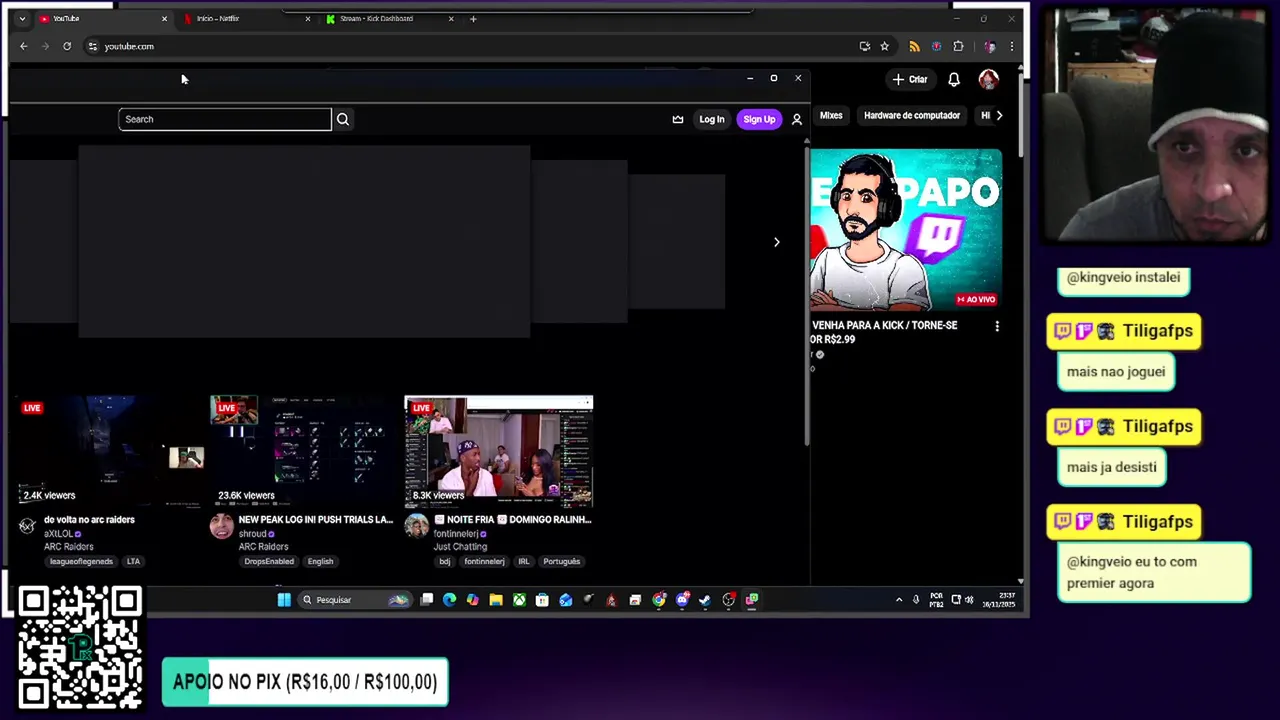The width and height of the screenshot is (1280, 720).
Task: Select Hardware de computador chip
Action: (912, 115)
